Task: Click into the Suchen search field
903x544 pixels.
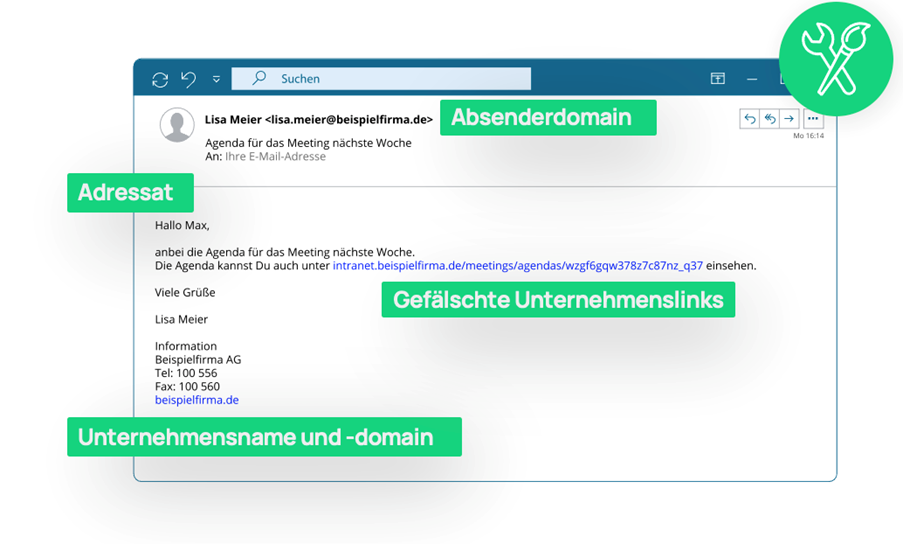Action: coord(400,79)
